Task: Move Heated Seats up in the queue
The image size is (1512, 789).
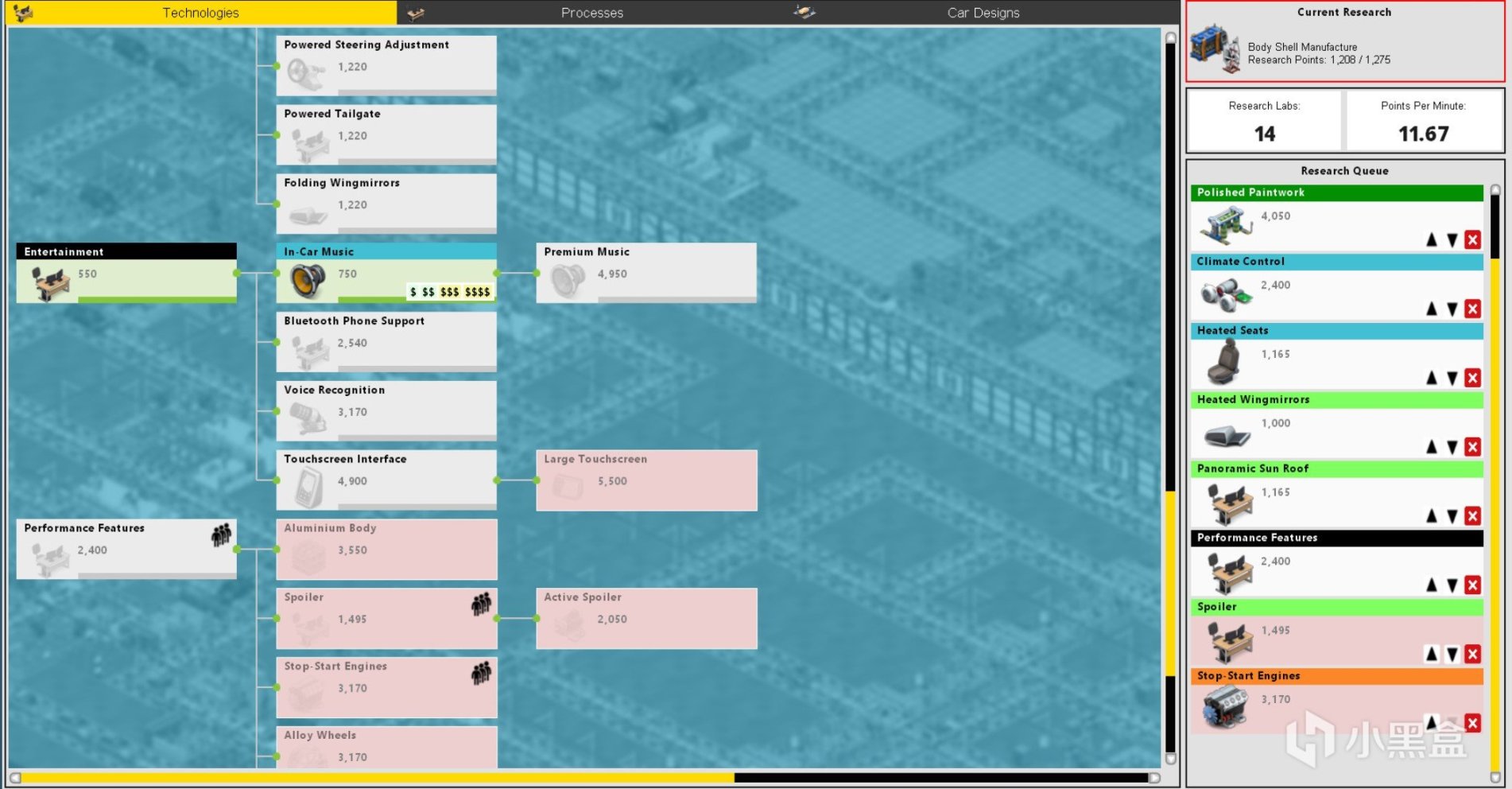Action: 1432,378
